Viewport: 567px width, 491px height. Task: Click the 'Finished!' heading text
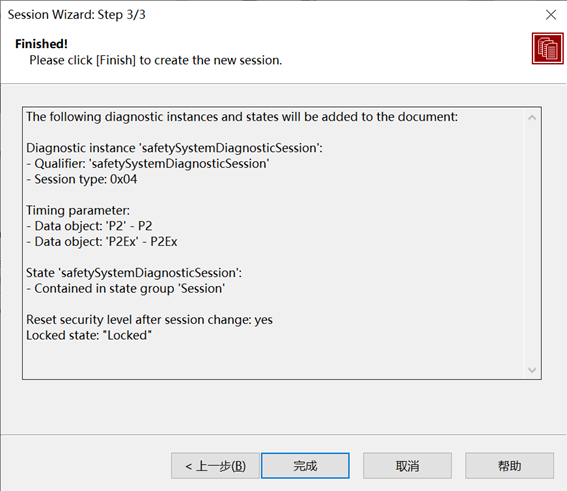[41, 44]
